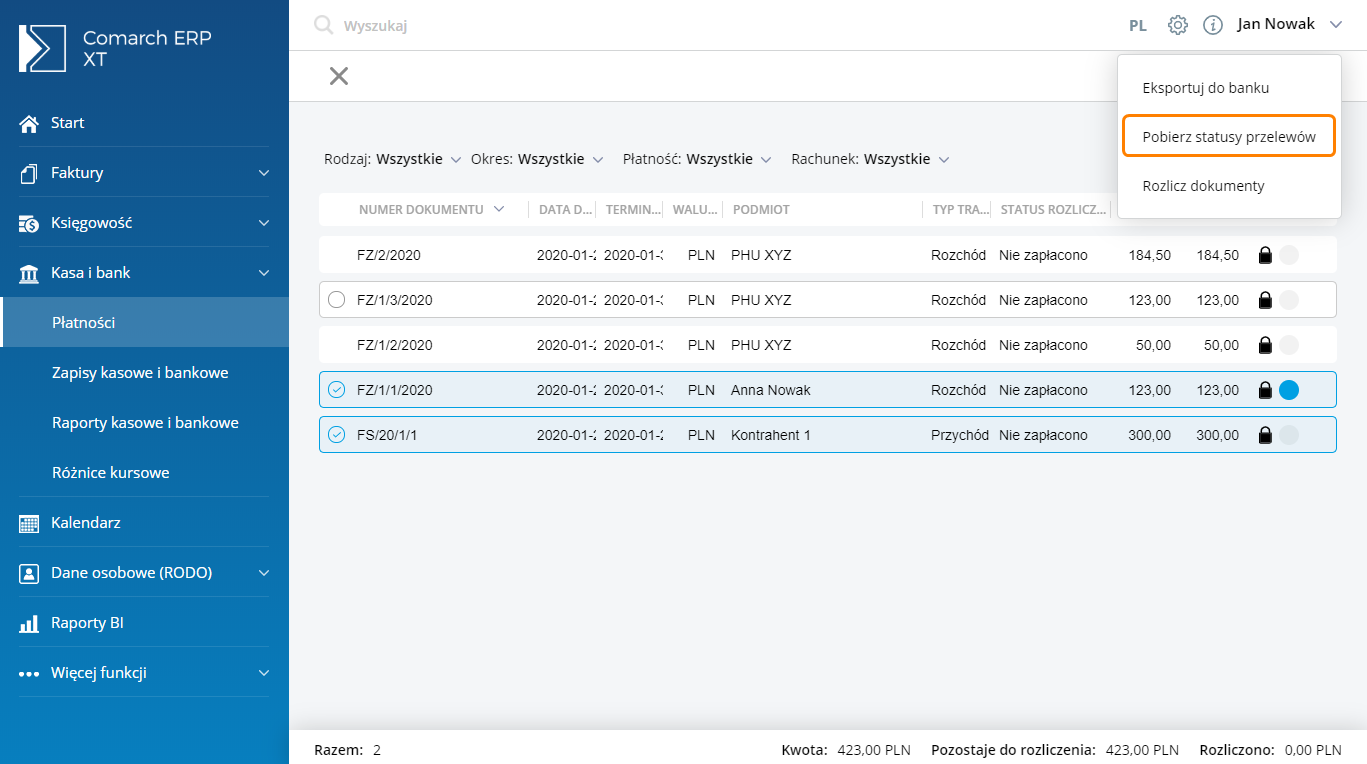Click the Raporty BI chart icon
This screenshot has width=1367, height=764.
tap(29, 623)
